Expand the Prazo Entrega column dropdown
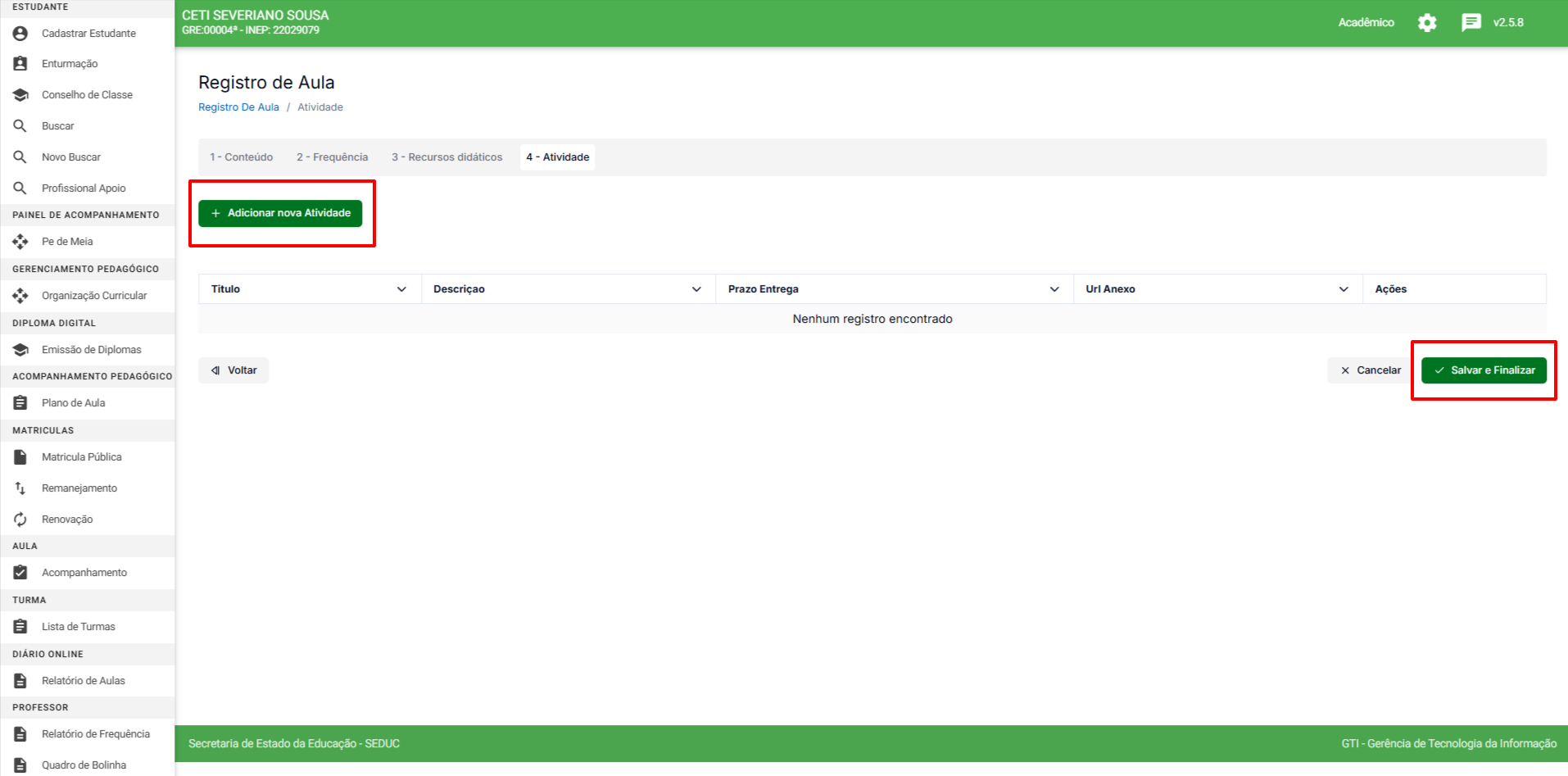The width and height of the screenshot is (1568, 776). 1054,289
